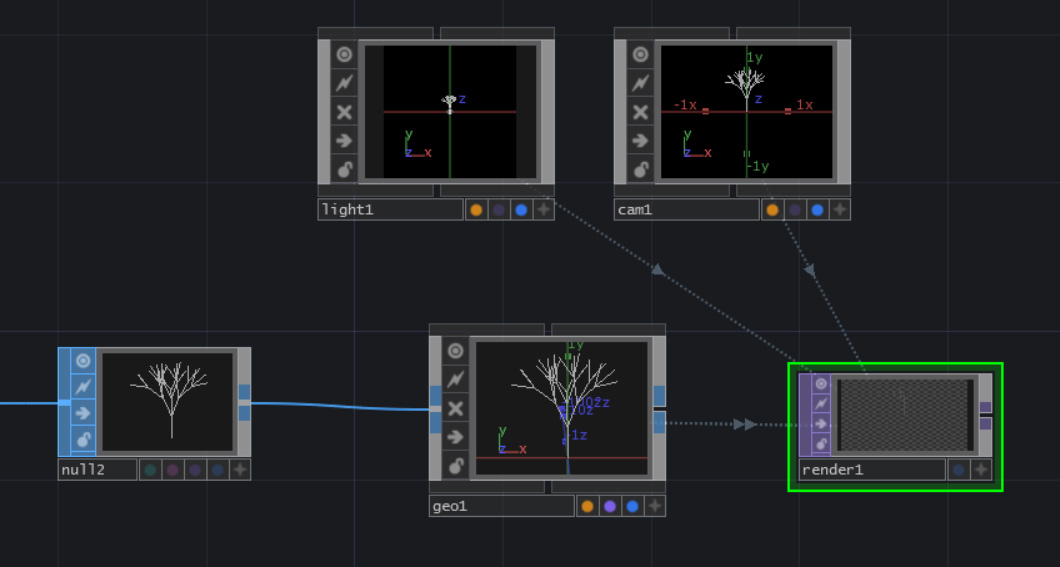Click the upper purple output connector of render1
Screen dimensions: 1060x567
tap(986, 407)
